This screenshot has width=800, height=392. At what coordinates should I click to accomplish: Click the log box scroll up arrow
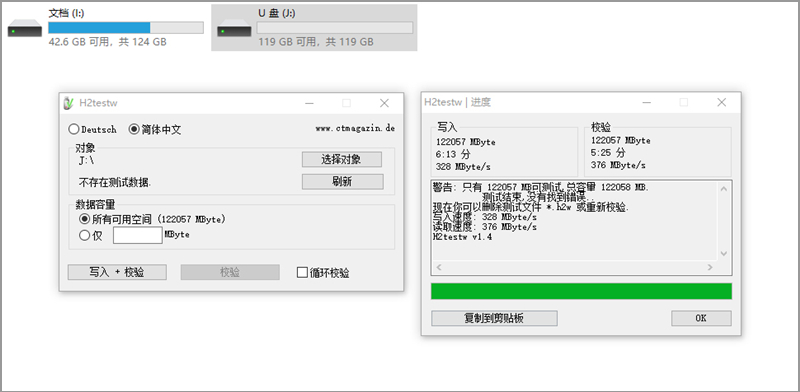tap(723, 189)
